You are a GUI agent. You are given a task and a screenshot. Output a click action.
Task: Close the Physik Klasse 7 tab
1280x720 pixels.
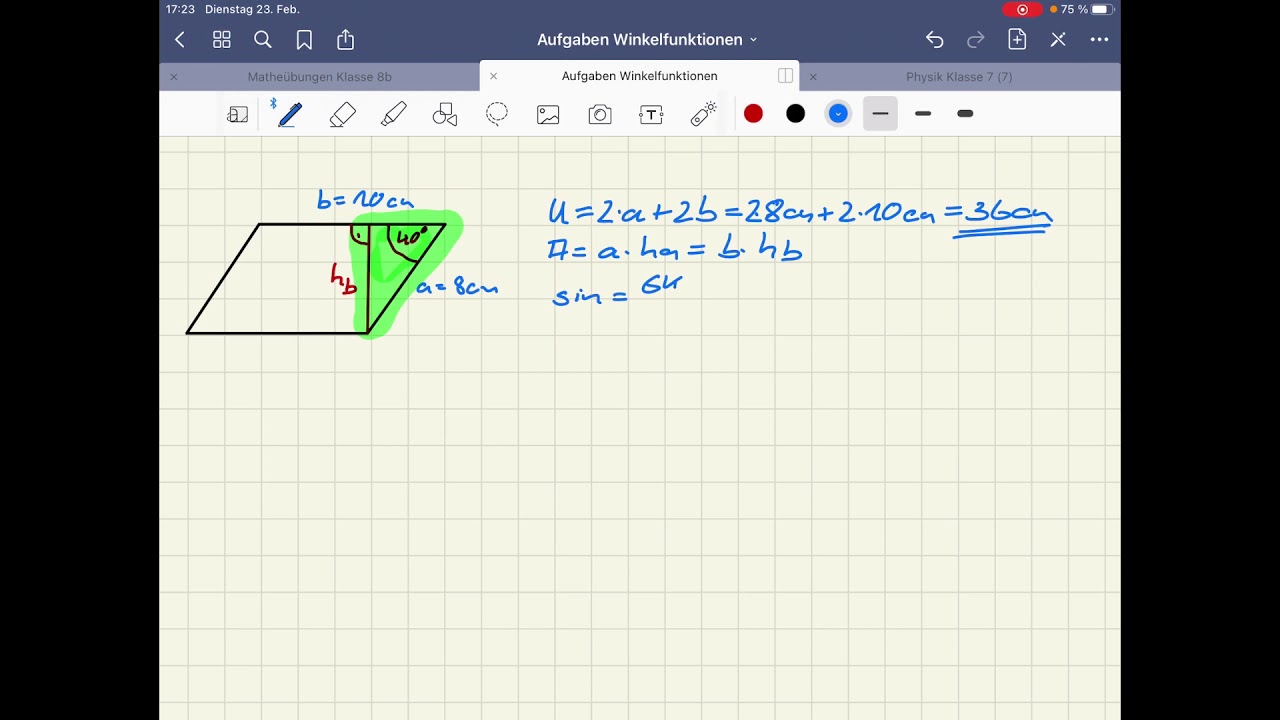813,77
